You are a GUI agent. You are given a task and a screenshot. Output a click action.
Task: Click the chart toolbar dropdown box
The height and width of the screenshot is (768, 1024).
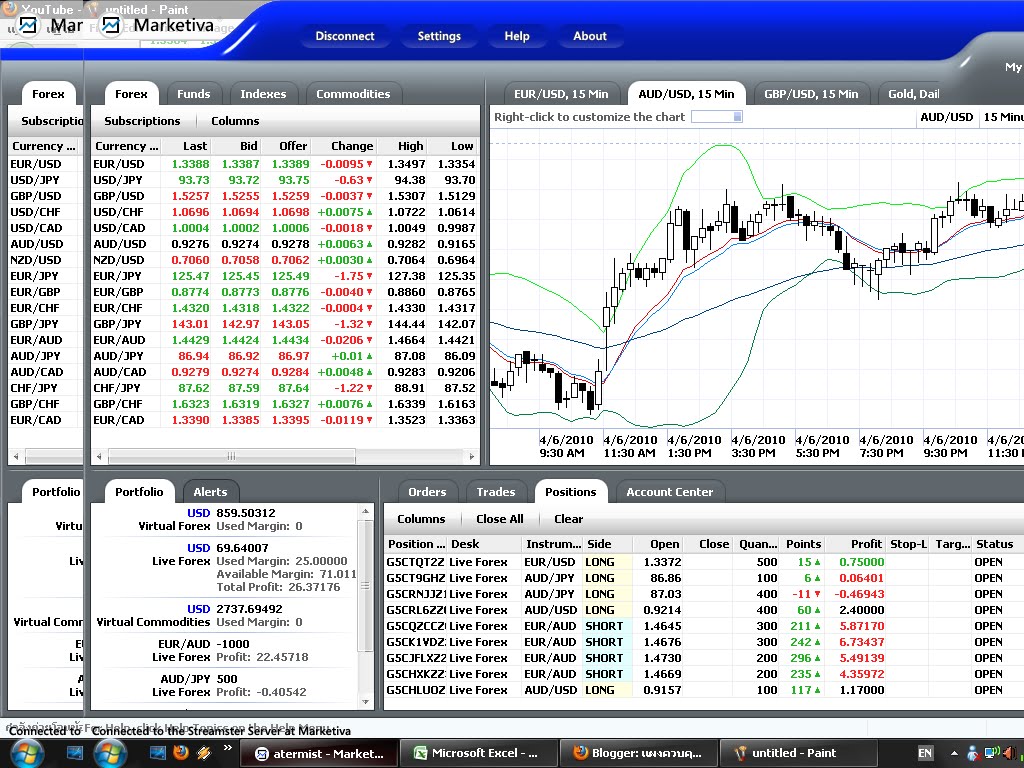(716, 117)
